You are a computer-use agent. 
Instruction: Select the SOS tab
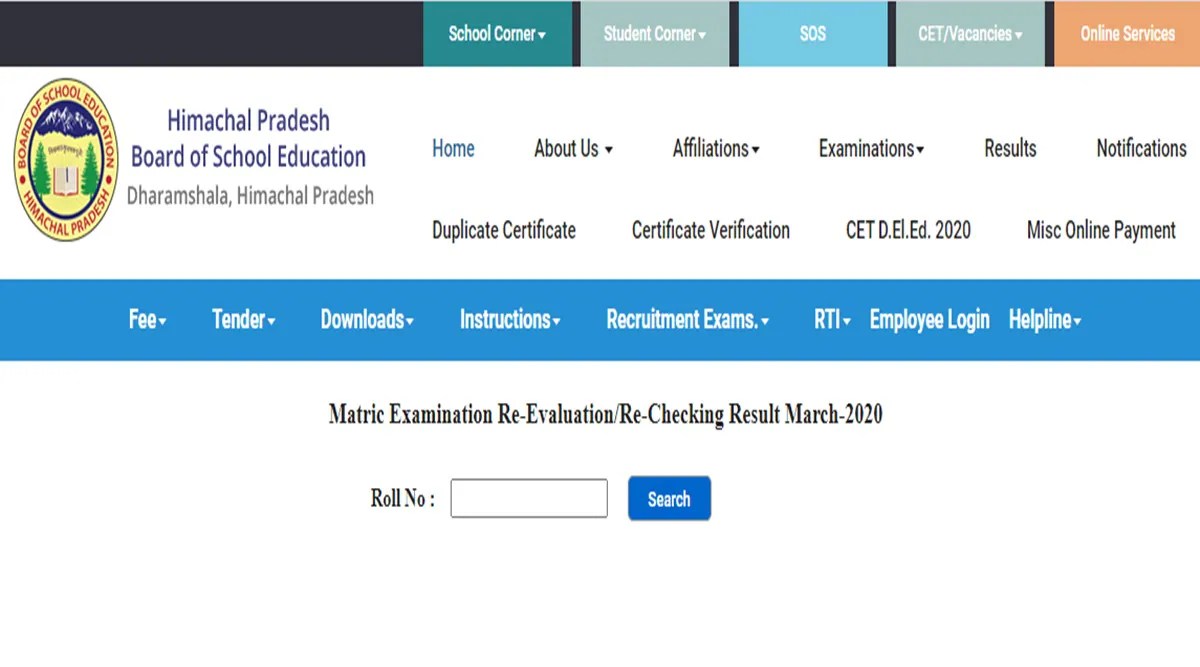tap(812, 33)
